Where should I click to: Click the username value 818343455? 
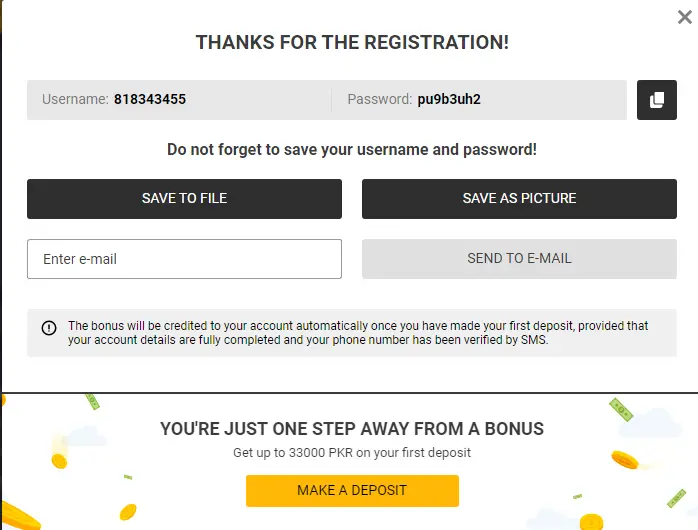click(150, 100)
